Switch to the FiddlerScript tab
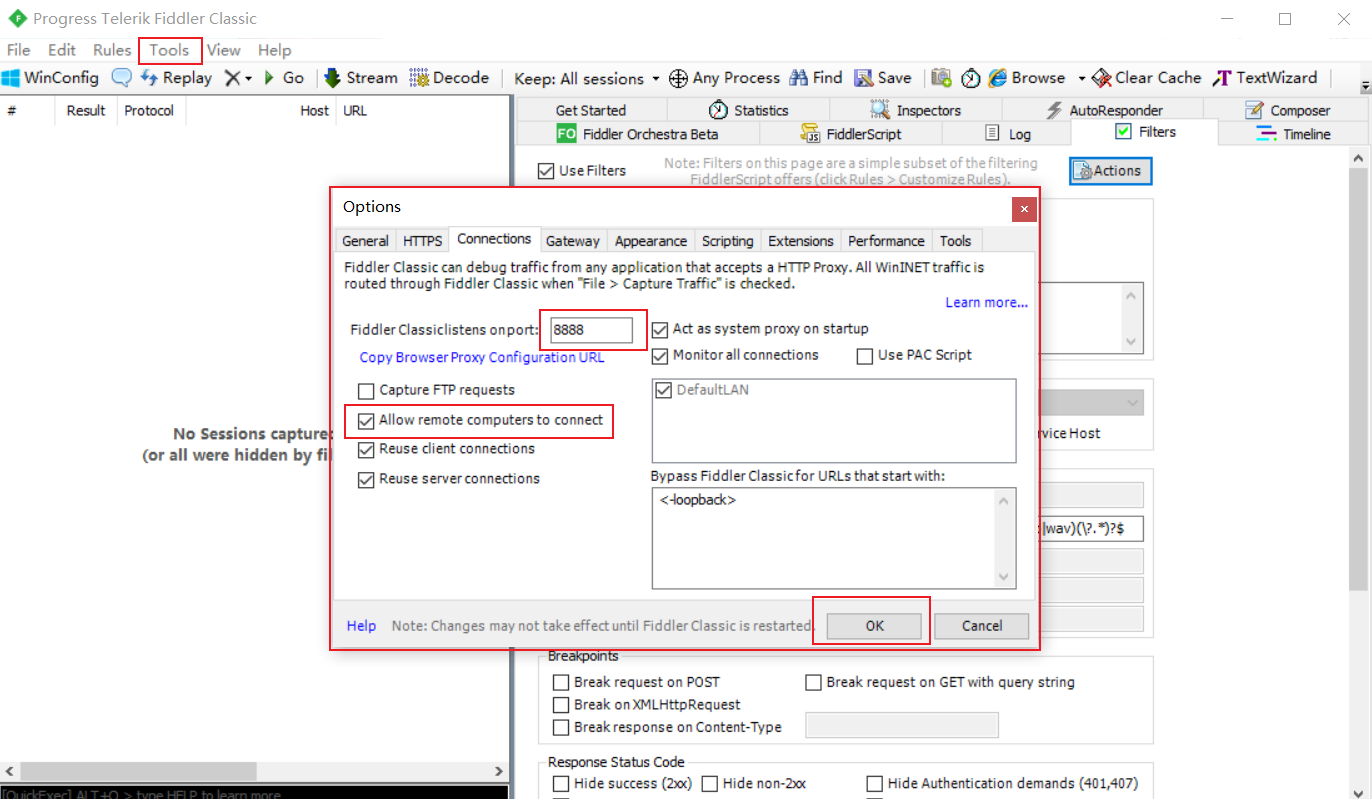This screenshot has width=1372, height=799. click(x=851, y=134)
